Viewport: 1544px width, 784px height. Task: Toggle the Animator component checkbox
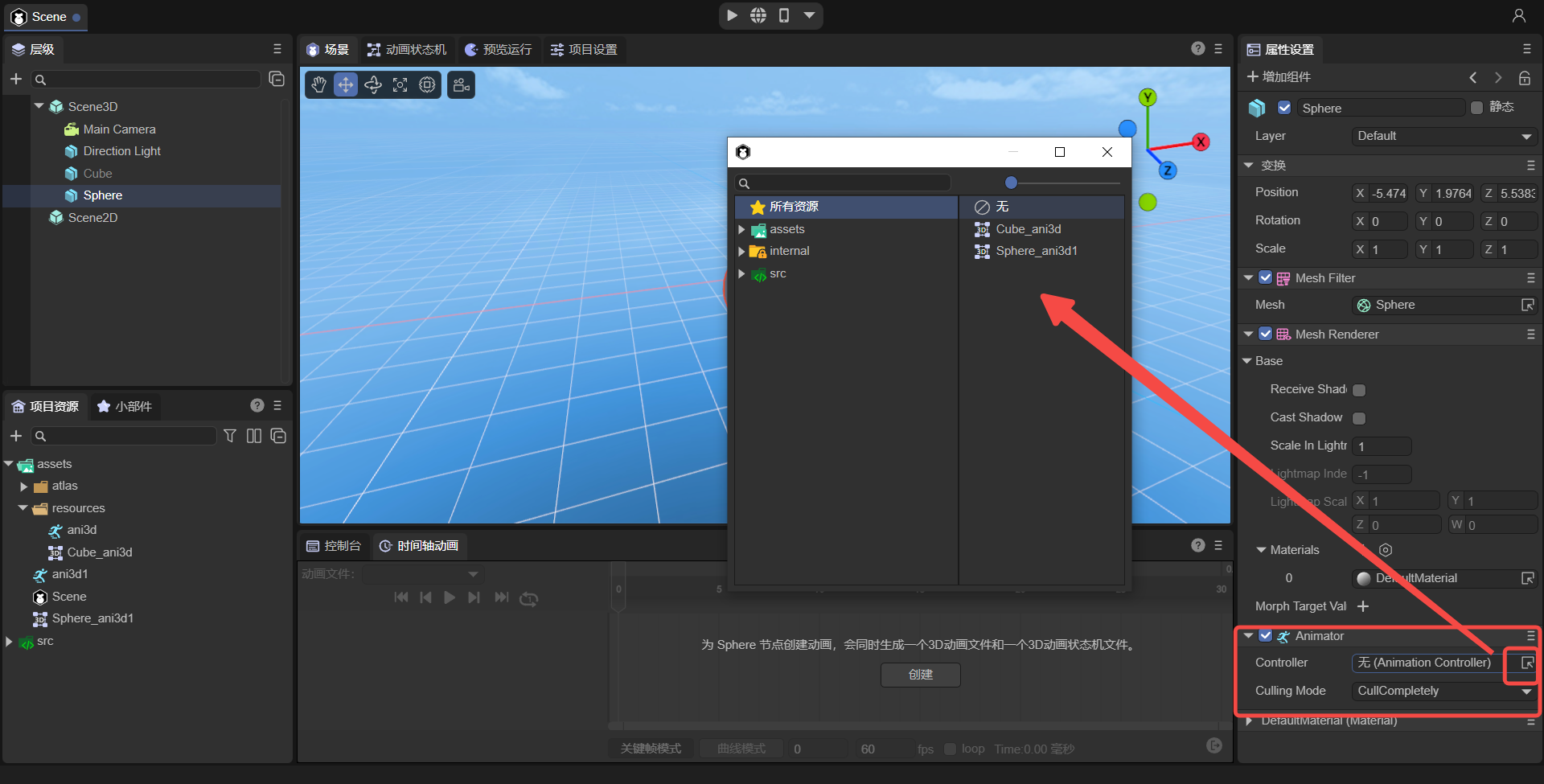(1265, 636)
